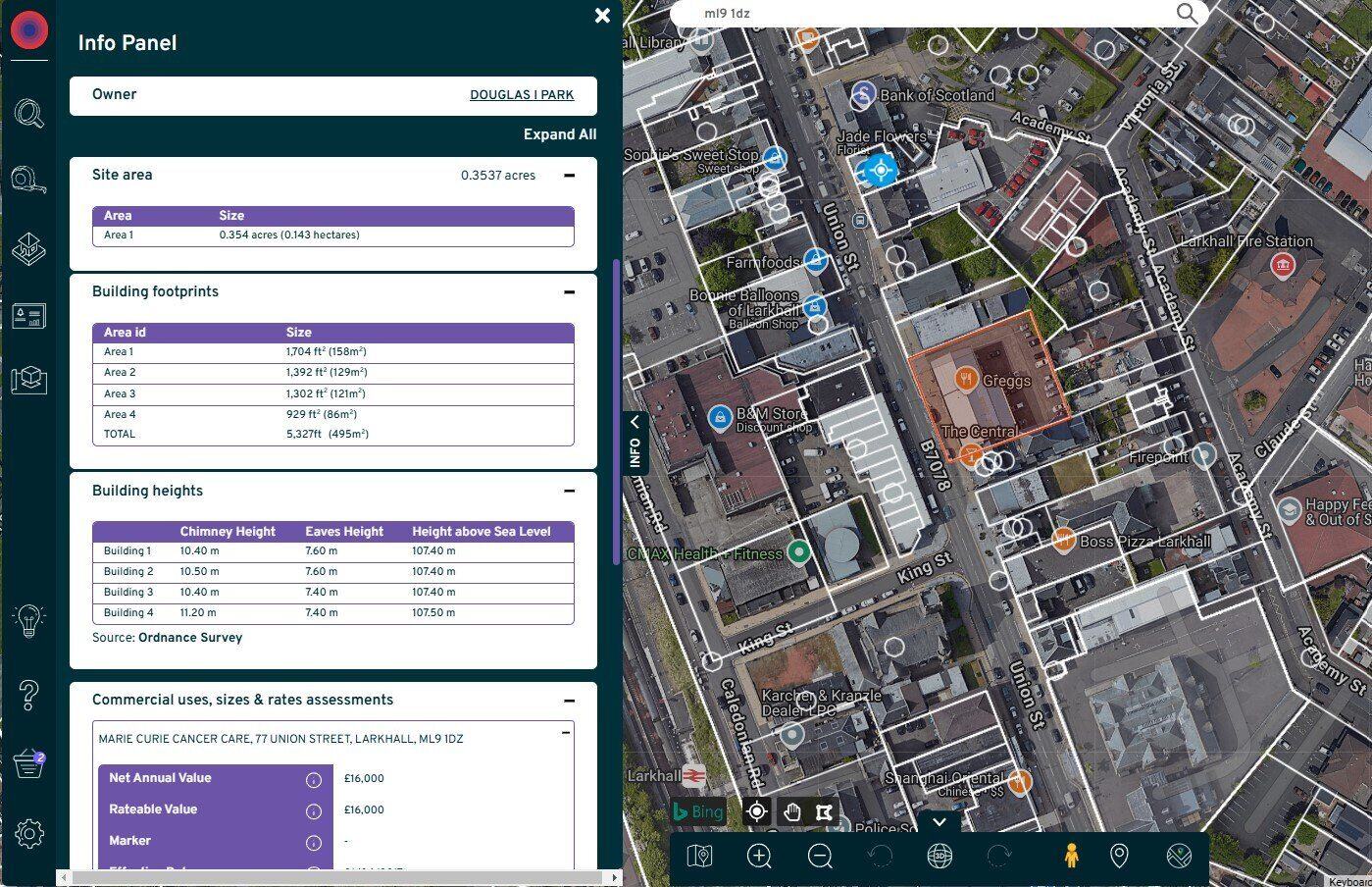1372x887 pixels.
Task: Toggle the INFO side panel tab
Action: pyautogui.click(x=635, y=443)
